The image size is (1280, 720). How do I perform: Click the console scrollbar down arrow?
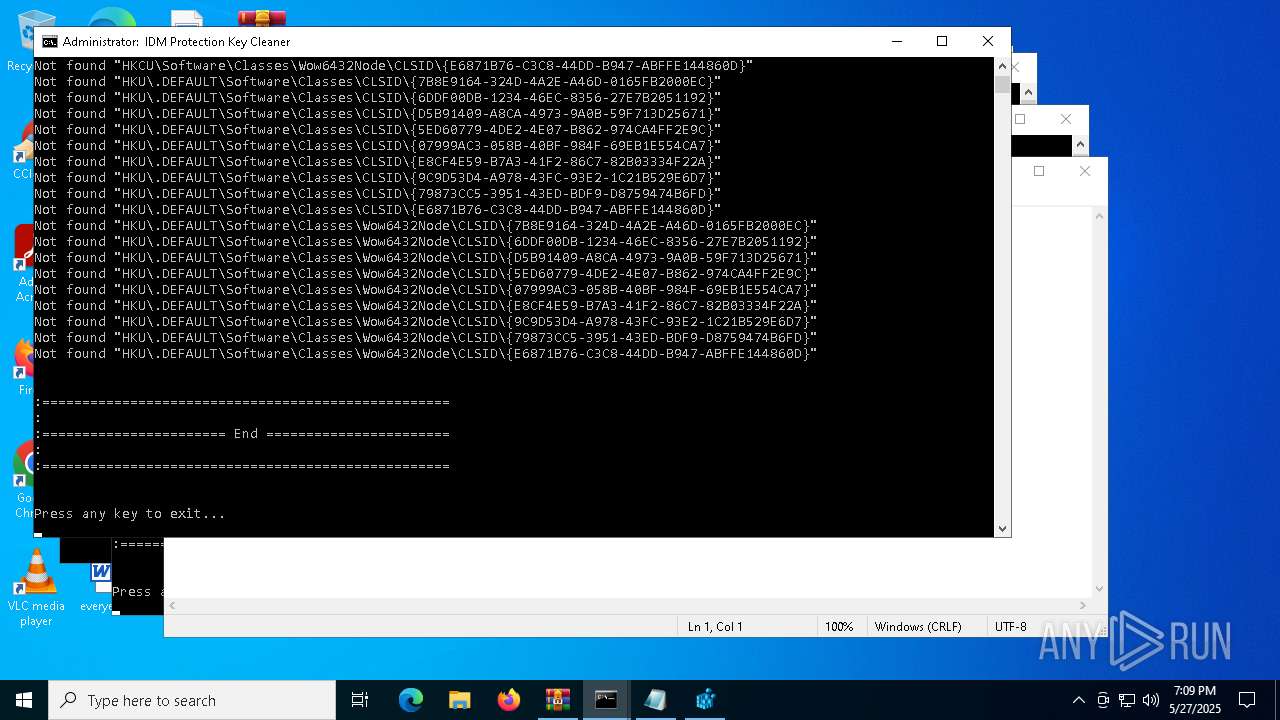click(x=1002, y=528)
